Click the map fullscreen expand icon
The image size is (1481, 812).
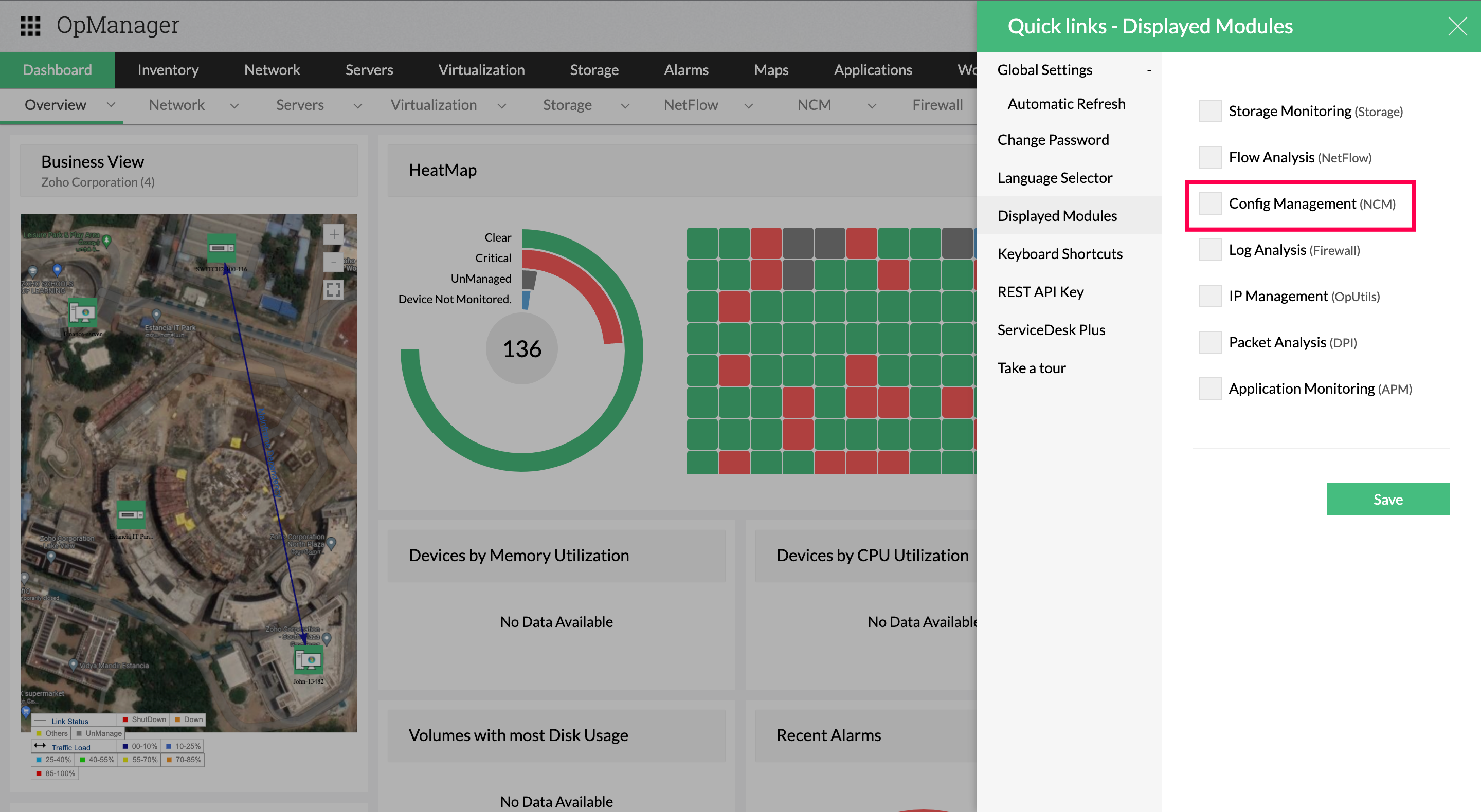click(333, 290)
